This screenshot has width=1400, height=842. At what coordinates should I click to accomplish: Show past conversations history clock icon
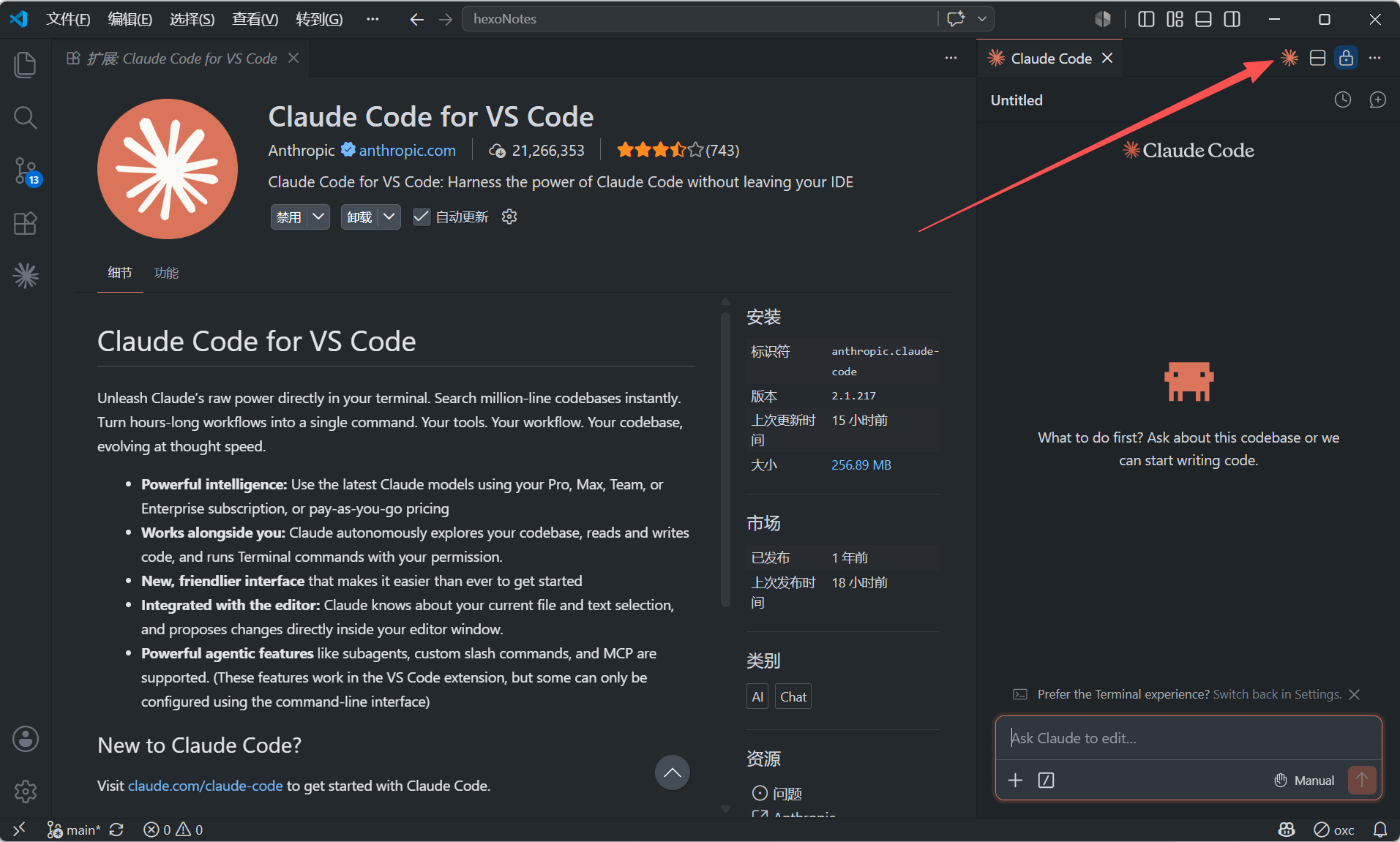click(x=1342, y=100)
